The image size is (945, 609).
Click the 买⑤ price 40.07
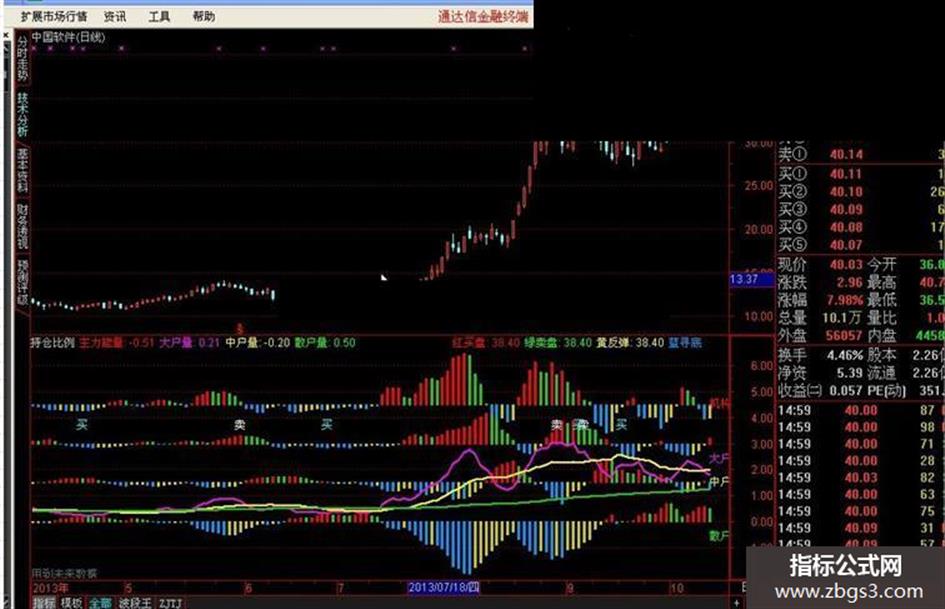[846, 245]
